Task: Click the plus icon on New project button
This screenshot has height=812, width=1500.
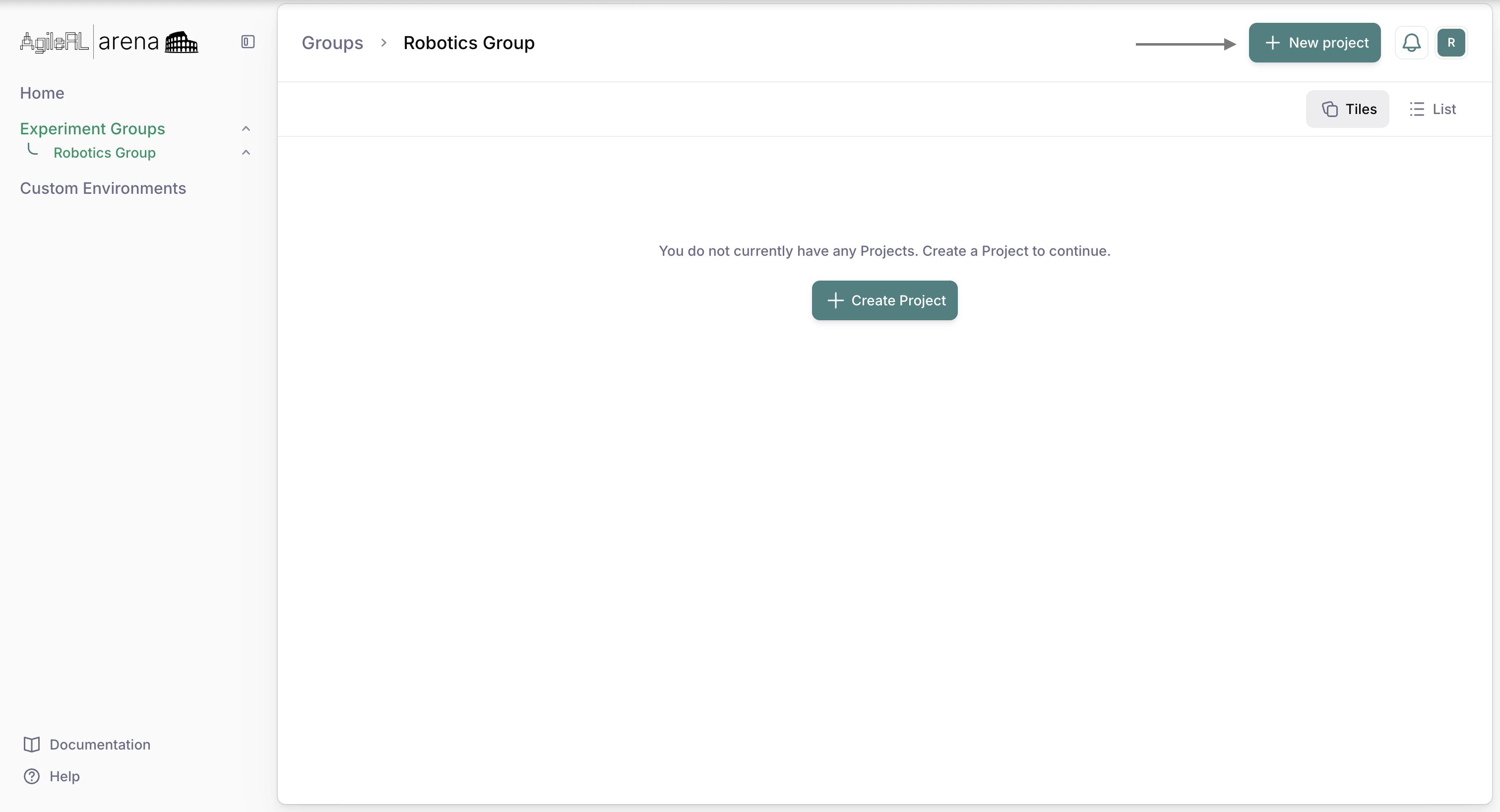Action: tap(1273, 43)
